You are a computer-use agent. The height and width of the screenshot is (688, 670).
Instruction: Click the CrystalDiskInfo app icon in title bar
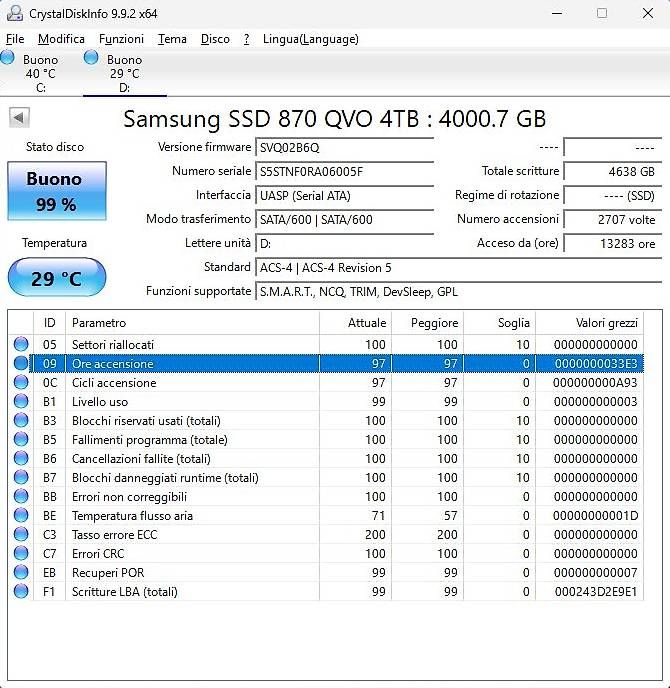14,13
